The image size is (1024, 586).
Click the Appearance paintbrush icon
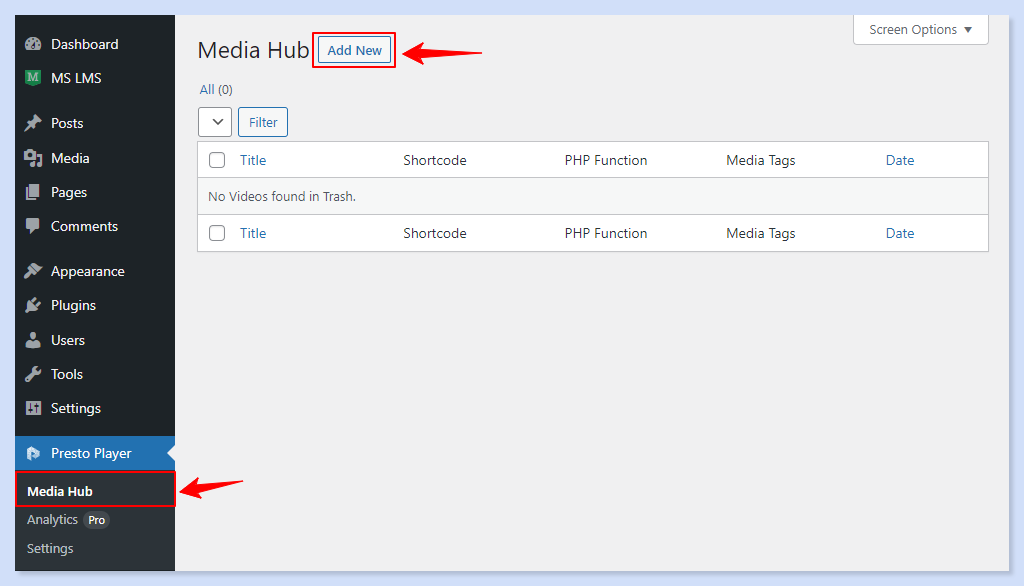(x=33, y=271)
